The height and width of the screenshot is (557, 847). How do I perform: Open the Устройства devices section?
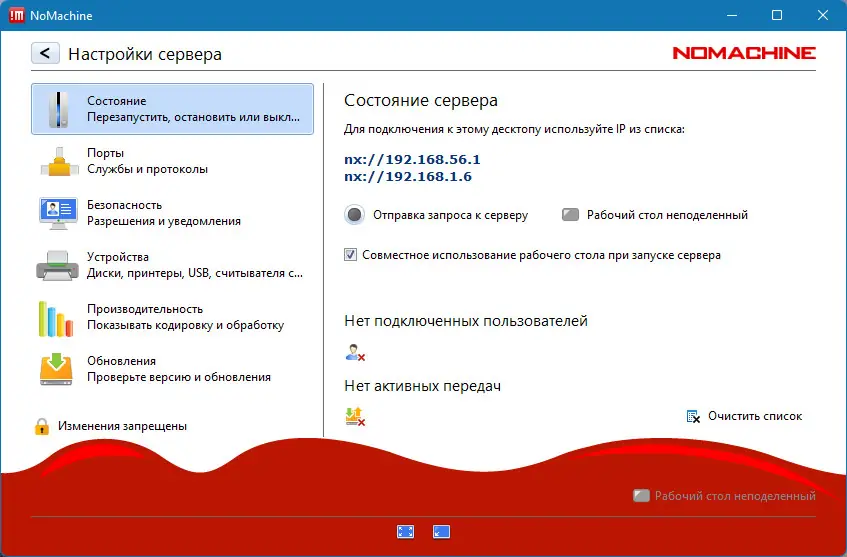[x=172, y=265]
